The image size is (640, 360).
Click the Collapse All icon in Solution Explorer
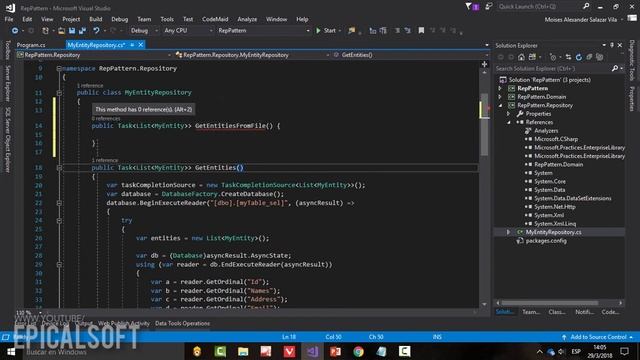tap(589, 57)
